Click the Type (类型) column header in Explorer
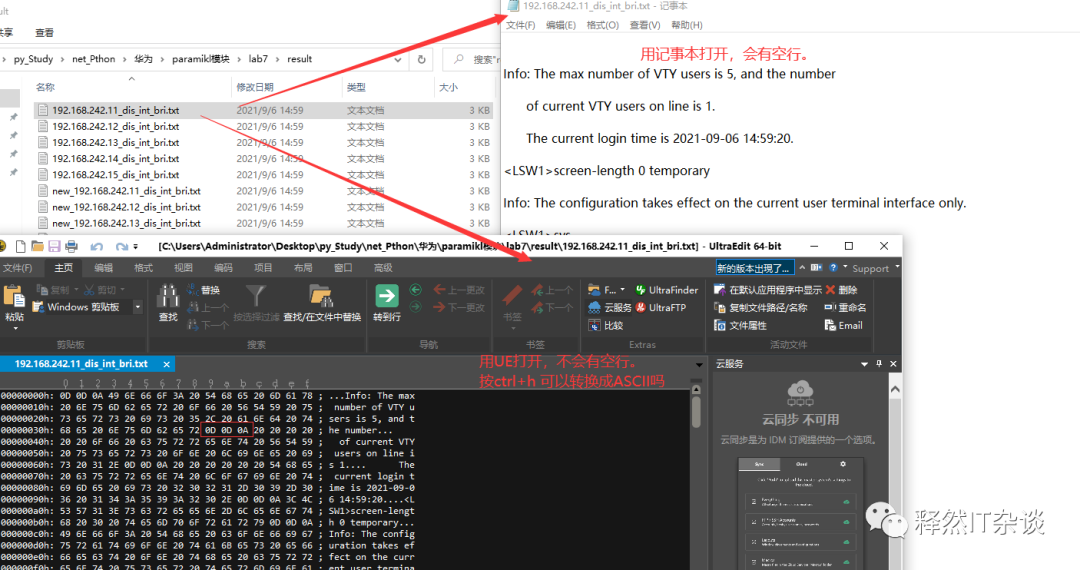The width and height of the screenshot is (1080, 570). (x=356, y=87)
